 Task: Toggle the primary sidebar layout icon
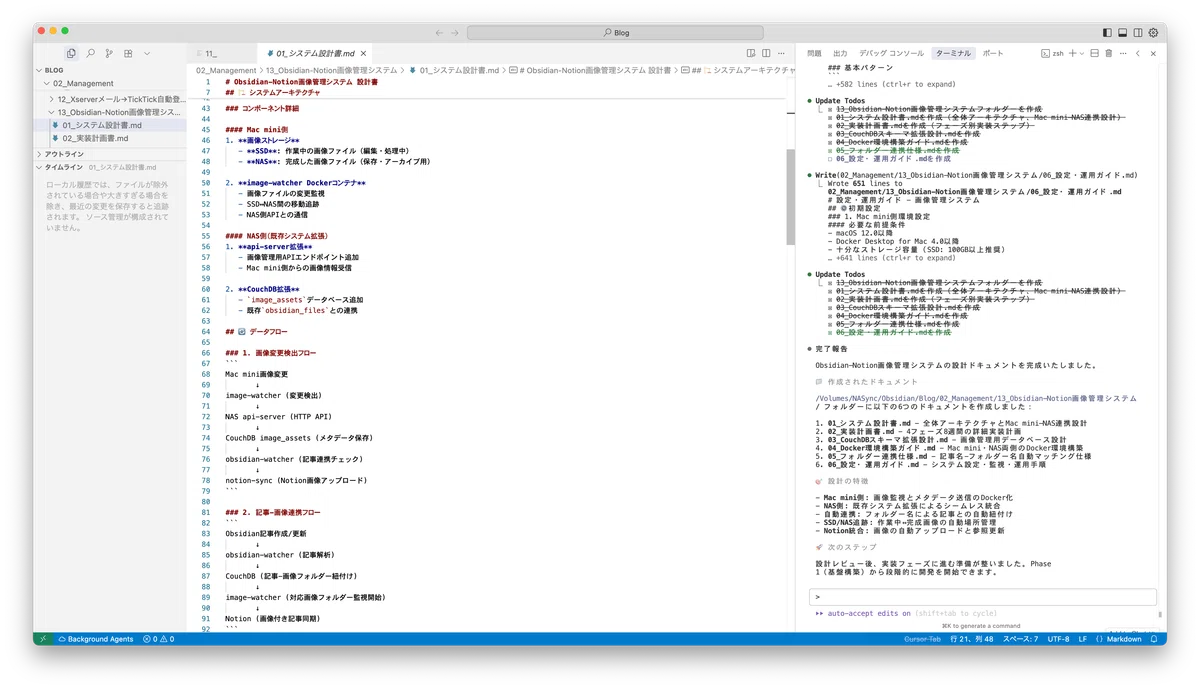pyautogui.click(x=1107, y=33)
